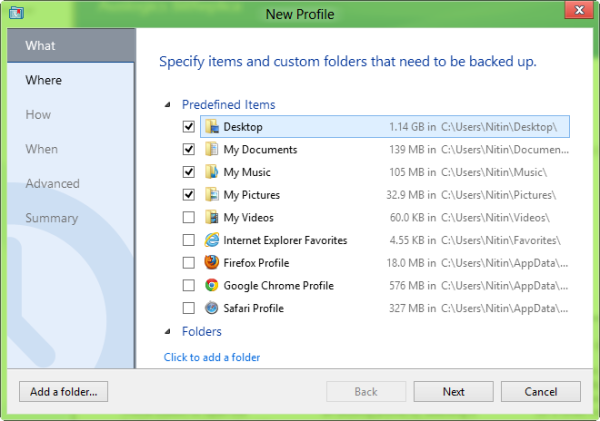Click the My Documents folder icon
The width and height of the screenshot is (600, 421).
coord(212,149)
